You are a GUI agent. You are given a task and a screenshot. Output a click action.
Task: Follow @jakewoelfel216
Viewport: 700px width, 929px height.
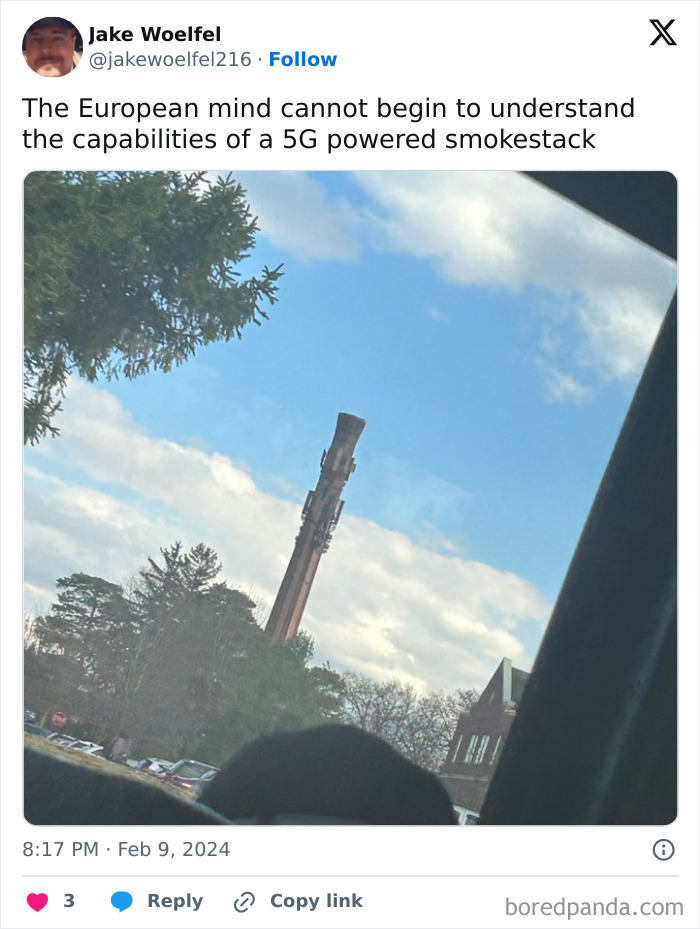point(303,59)
